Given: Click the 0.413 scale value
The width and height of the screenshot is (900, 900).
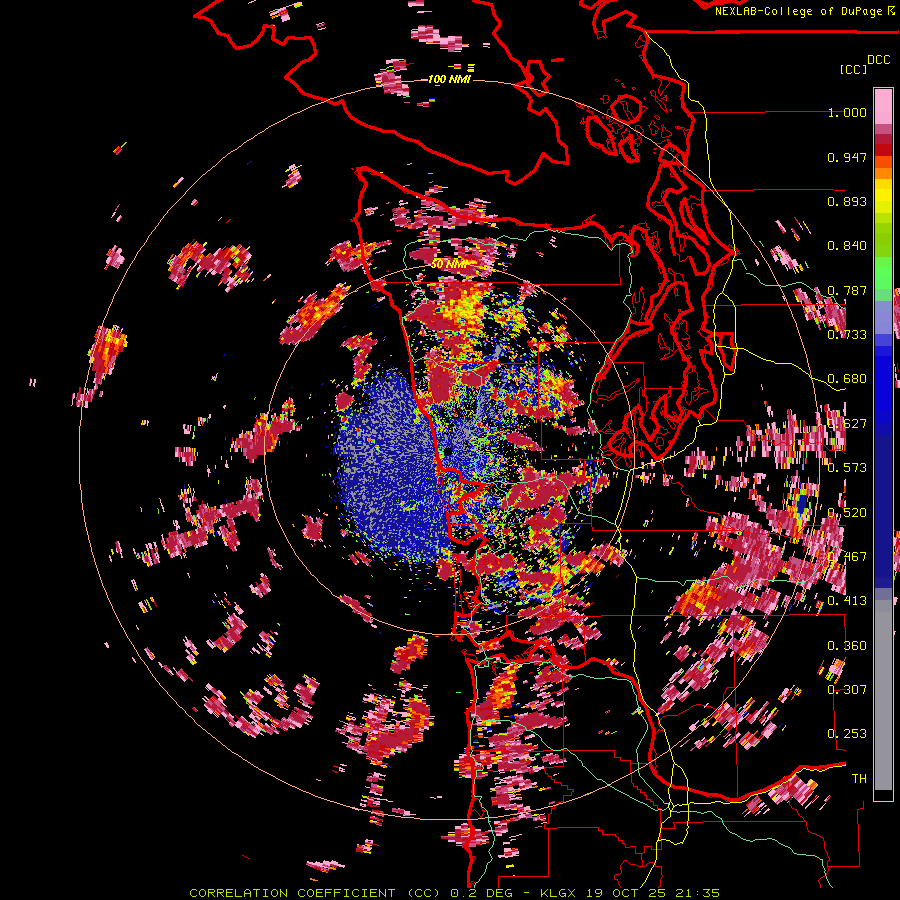Looking at the screenshot, I should coord(847,601).
